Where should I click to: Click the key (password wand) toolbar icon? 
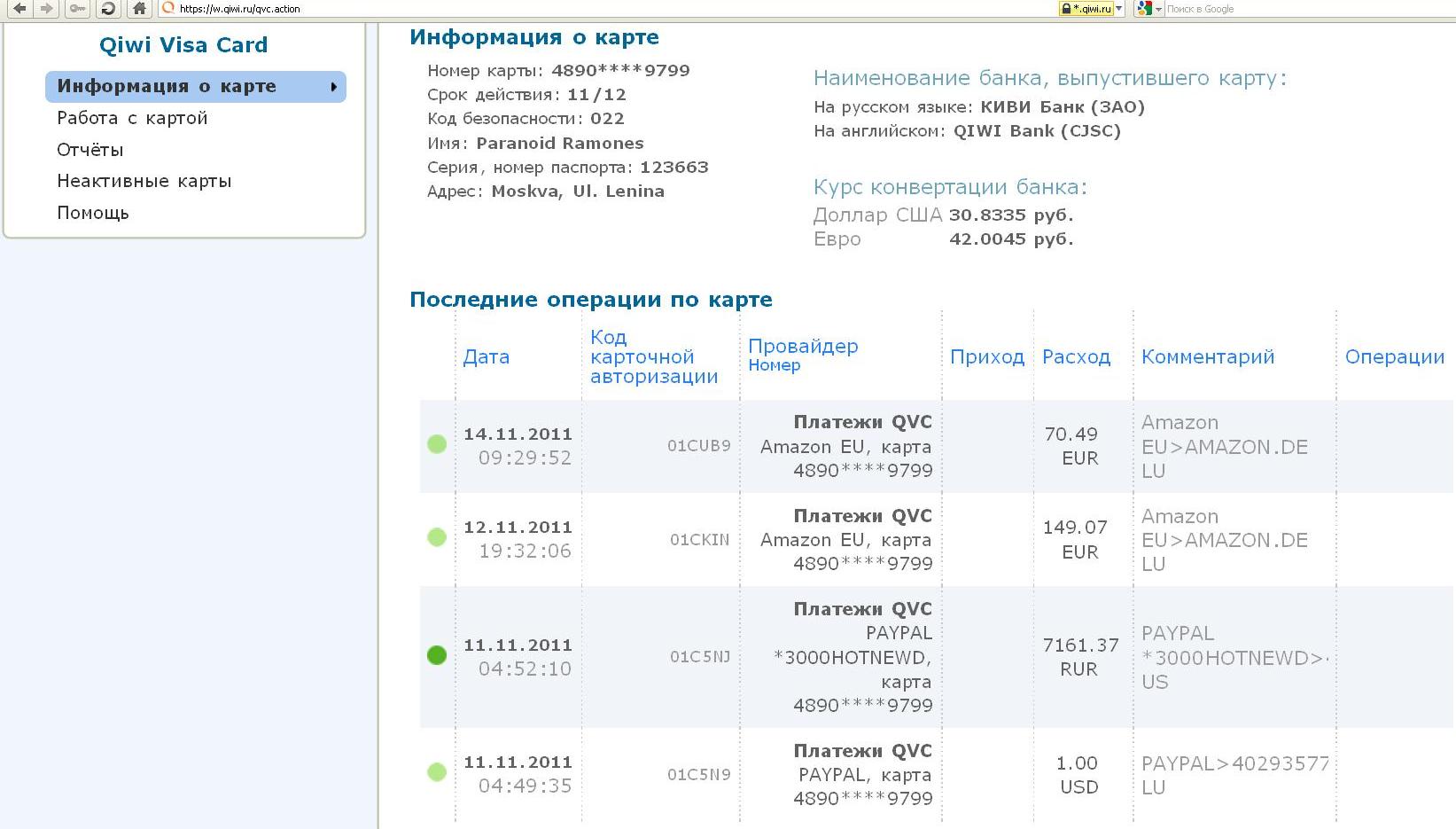tap(78, 9)
